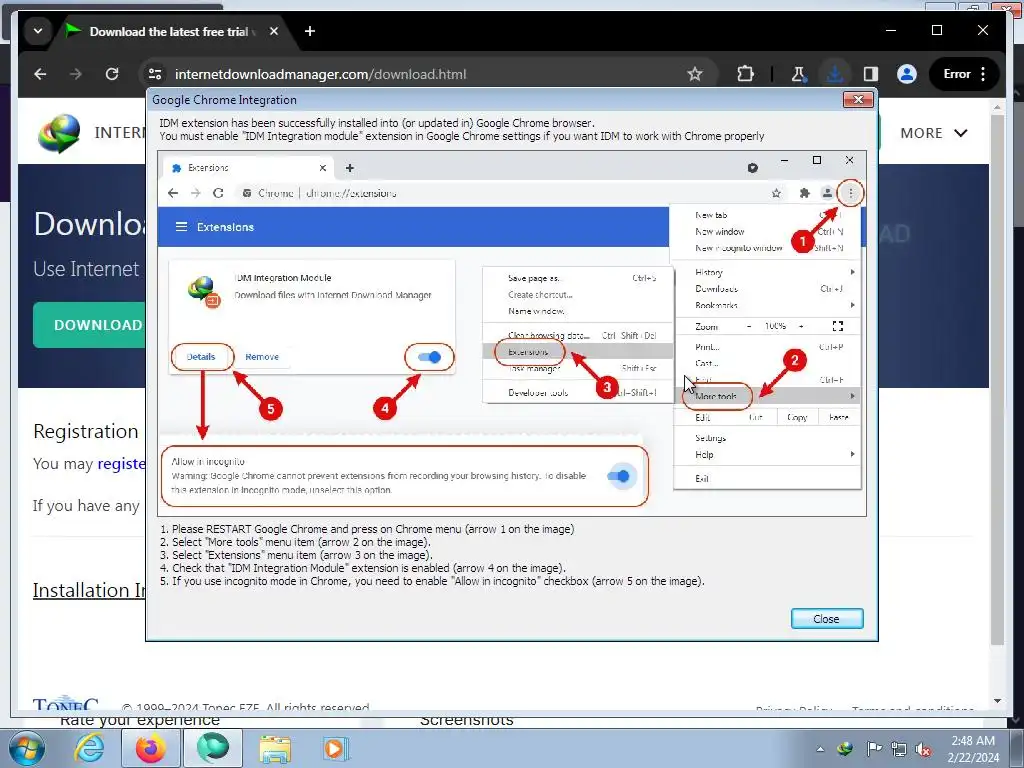
Task: Launch Internet Explorer from taskbar
Action: pyautogui.click(x=89, y=748)
